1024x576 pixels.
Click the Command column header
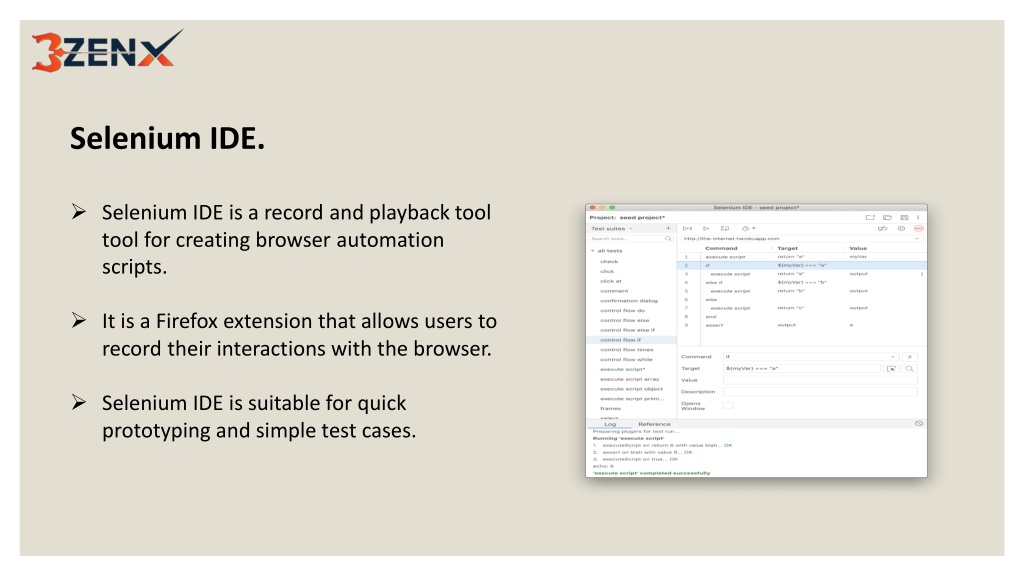click(721, 248)
